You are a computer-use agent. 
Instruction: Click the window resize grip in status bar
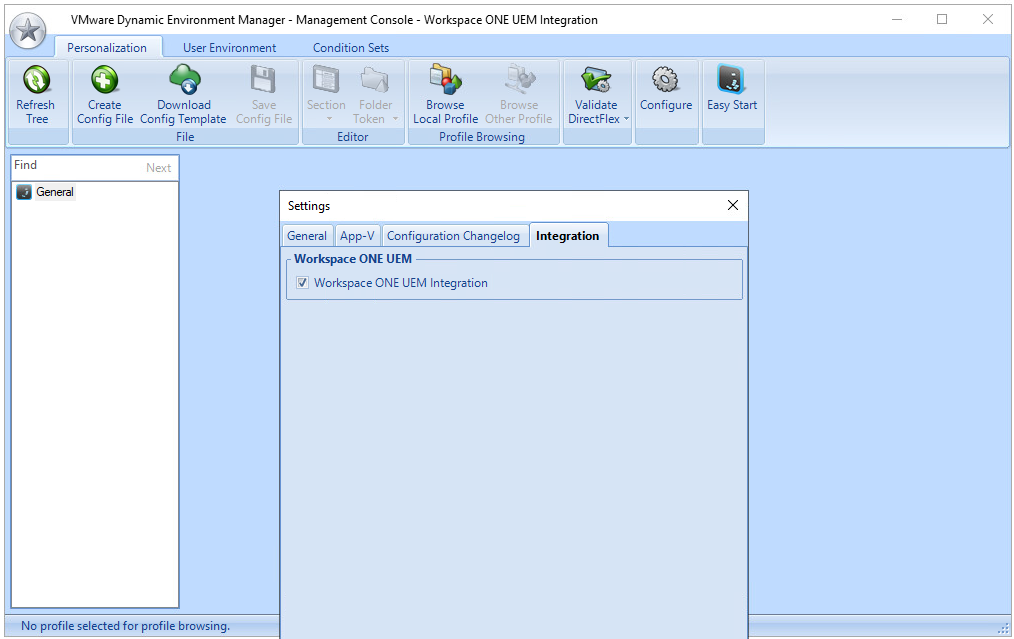point(1003,628)
